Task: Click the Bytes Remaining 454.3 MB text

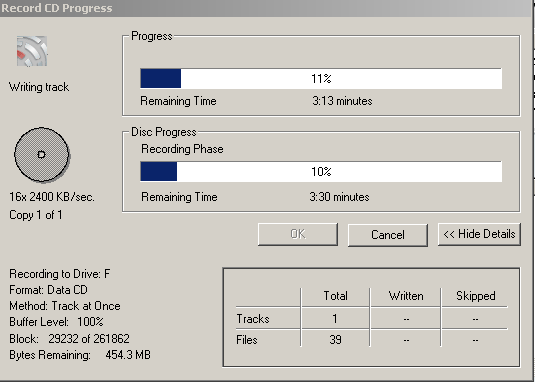Action: pyautogui.click(x=80, y=355)
